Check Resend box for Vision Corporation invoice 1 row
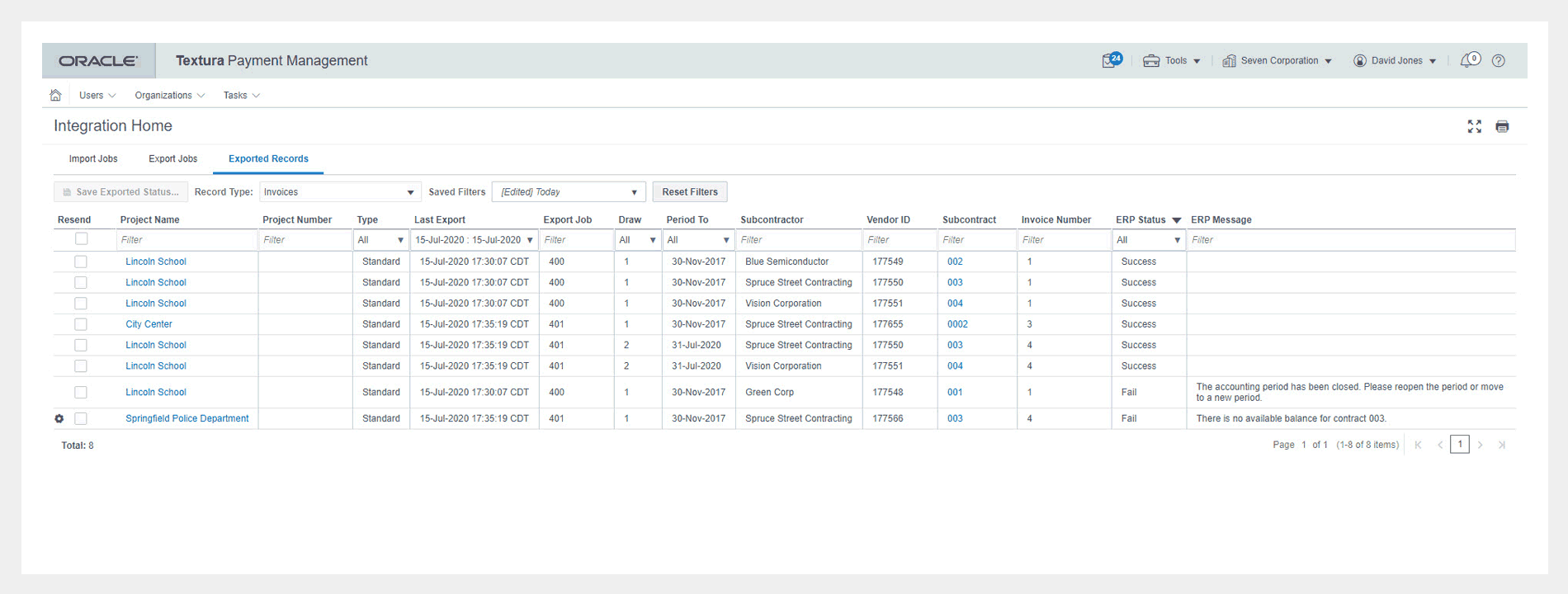1568x594 pixels. pyautogui.click(x=81, y=304)
